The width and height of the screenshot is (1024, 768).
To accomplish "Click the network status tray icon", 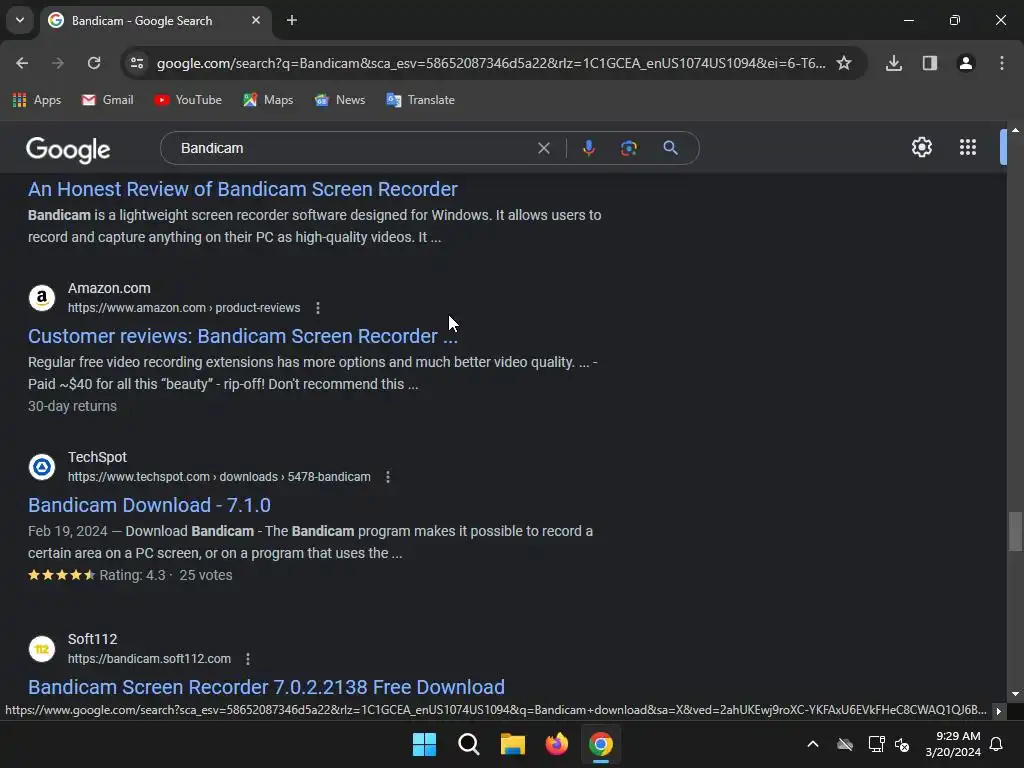I will point(876,744).
